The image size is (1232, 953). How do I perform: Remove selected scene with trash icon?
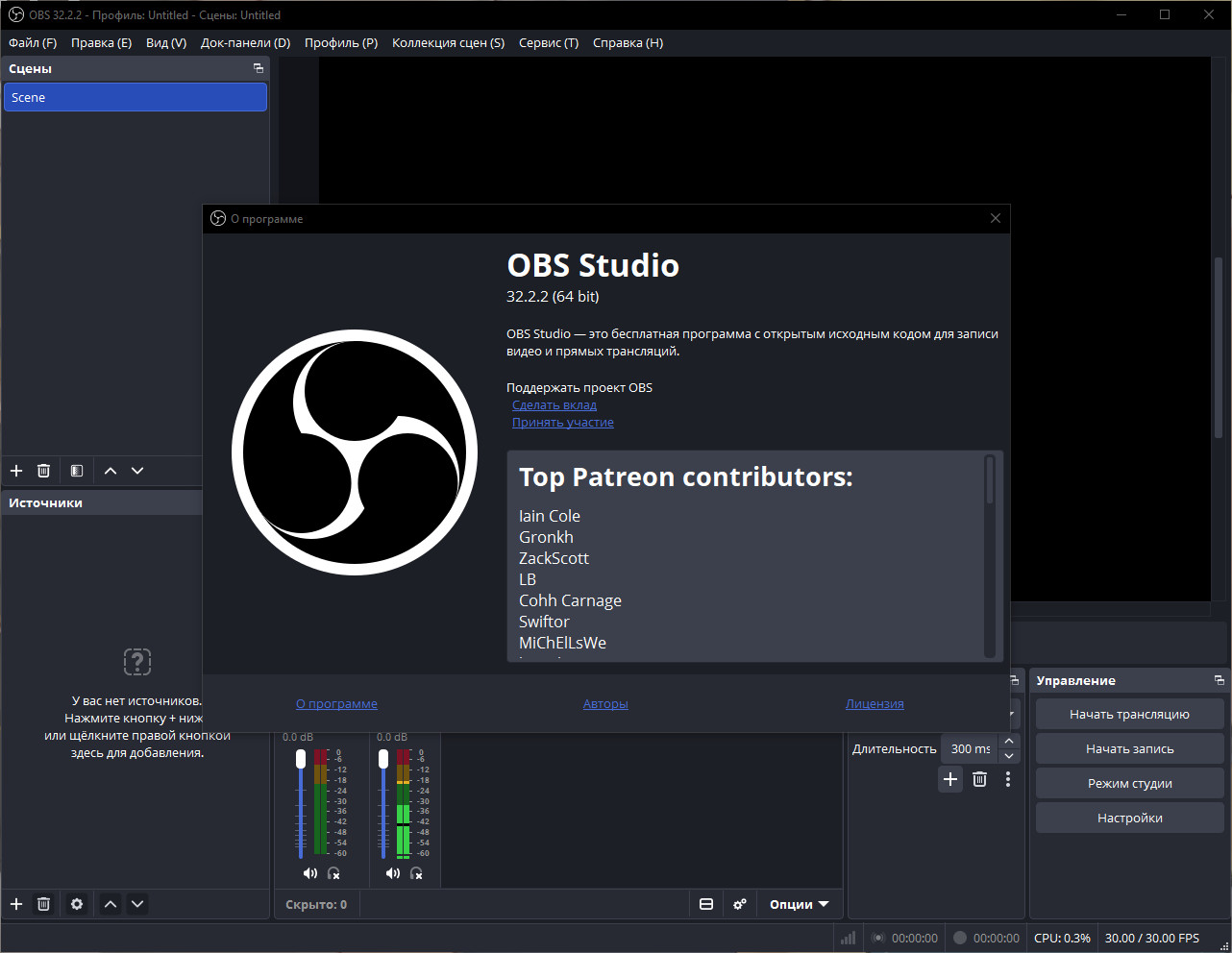click(x=43, y=471)
